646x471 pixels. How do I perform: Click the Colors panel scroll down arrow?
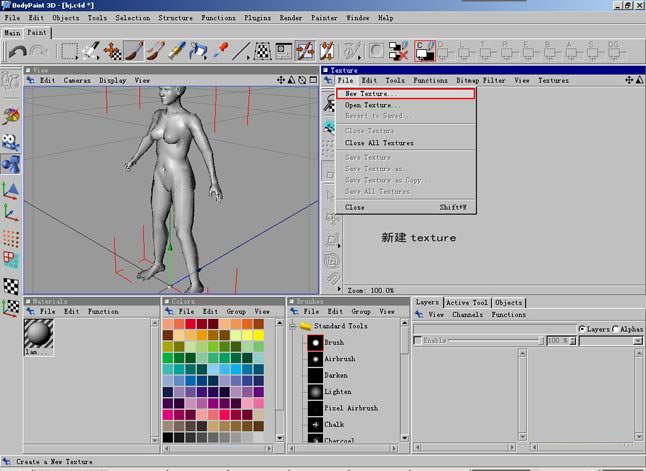pyautogui.click(x=280, y=438)
